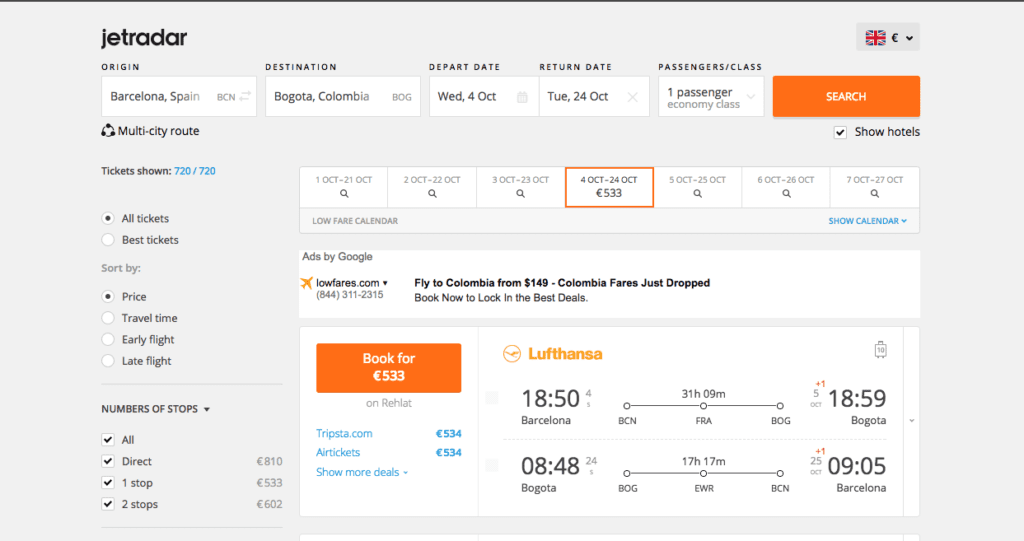Open the Tripsta.com deal link
Viewport: 1024px width, 541px height.
(x=344, y=433)
